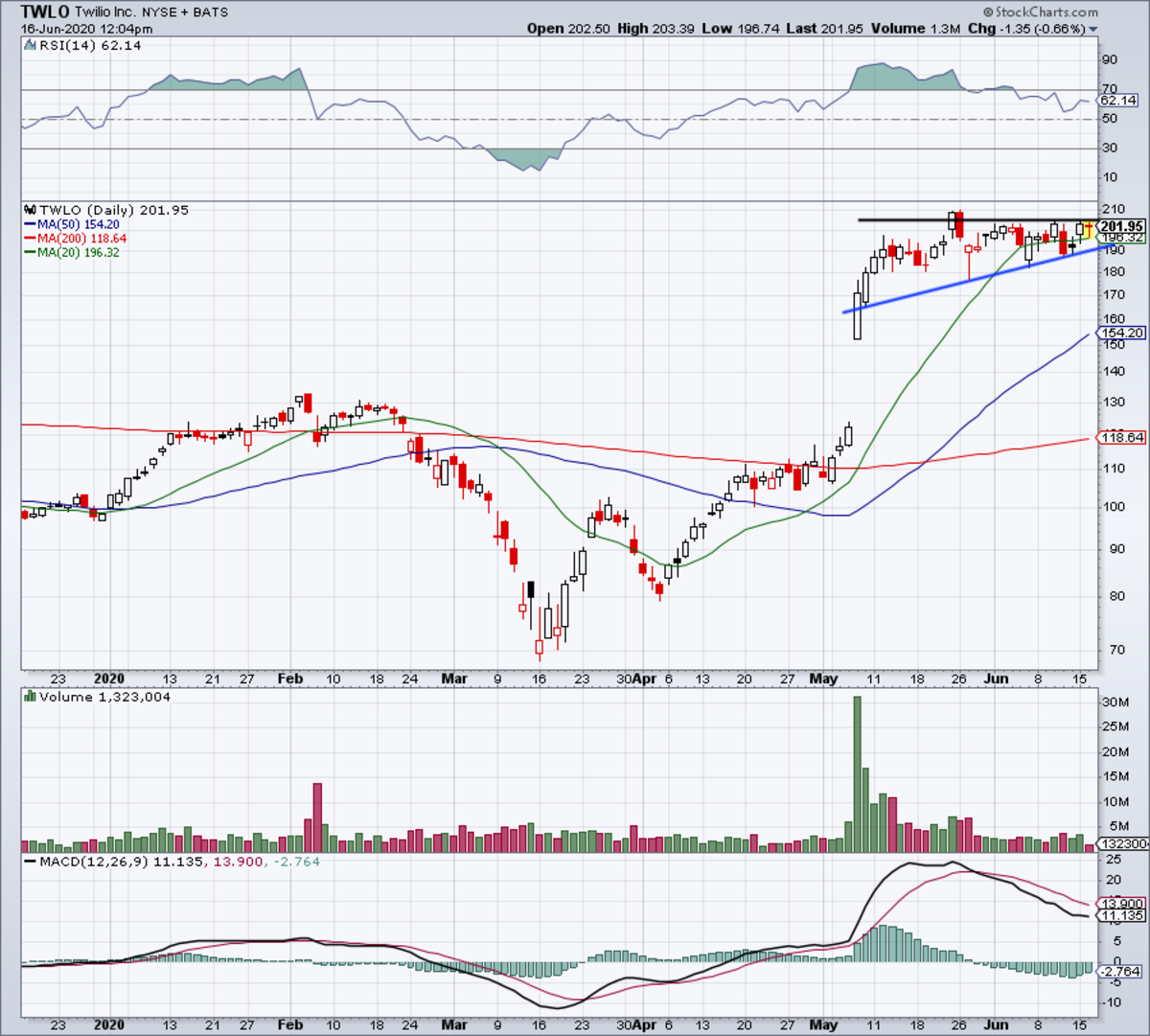Click the 201.95 last price tag on axis

[x=1121, y=227]
